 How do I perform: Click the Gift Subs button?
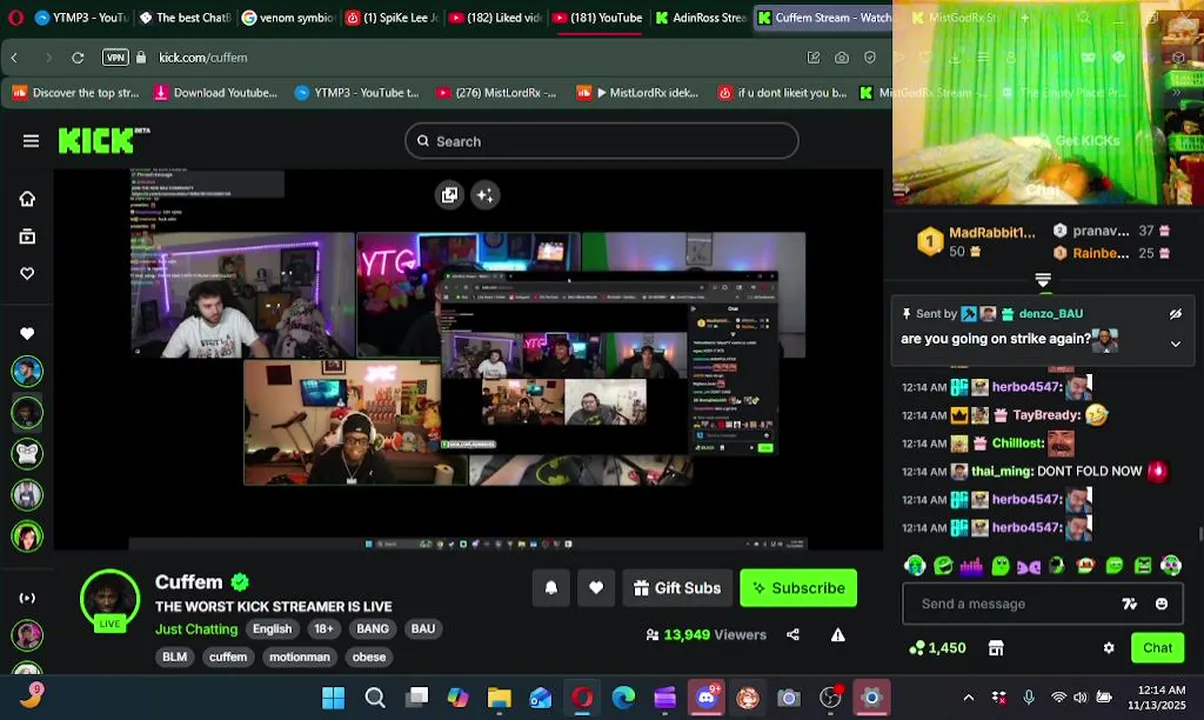click(677, 588)
